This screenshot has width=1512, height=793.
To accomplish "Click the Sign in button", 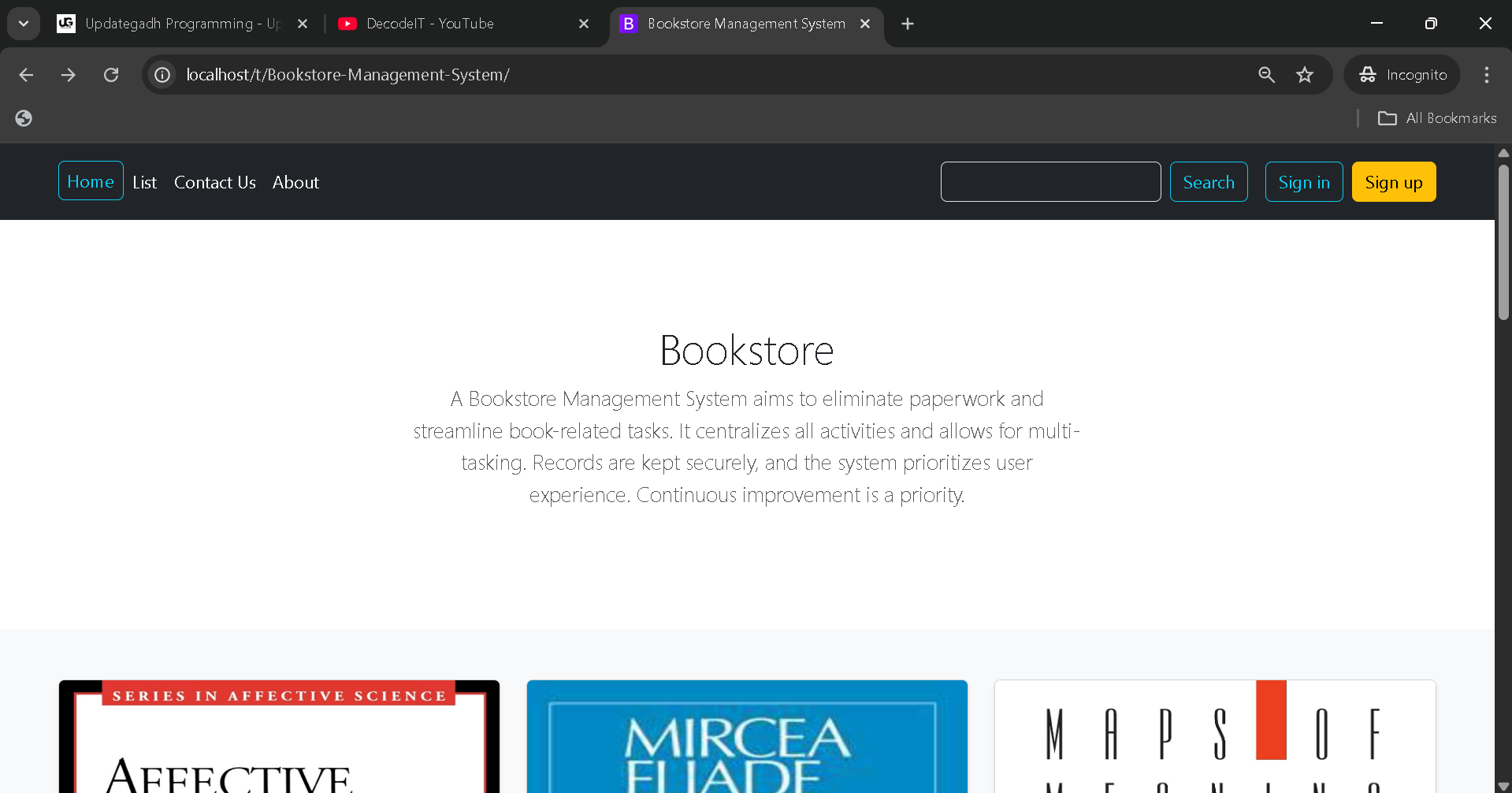I will pos(1303,182).
